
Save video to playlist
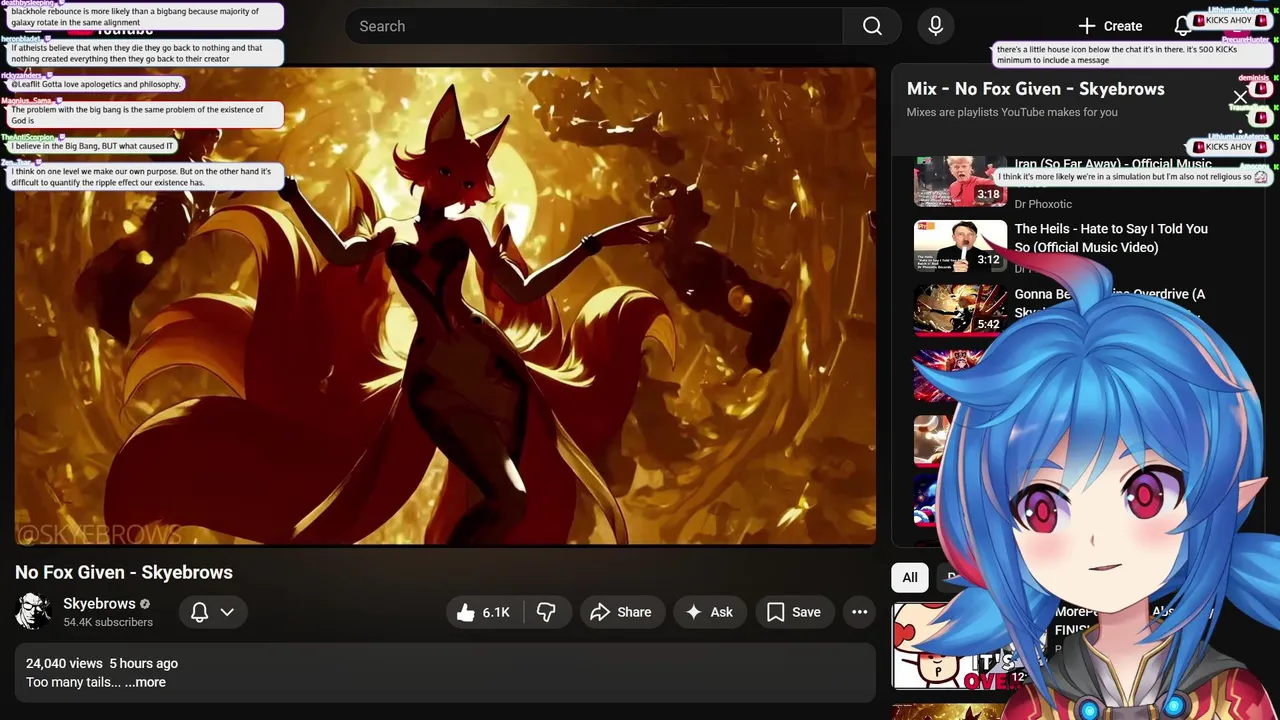(x=794, y=612)
